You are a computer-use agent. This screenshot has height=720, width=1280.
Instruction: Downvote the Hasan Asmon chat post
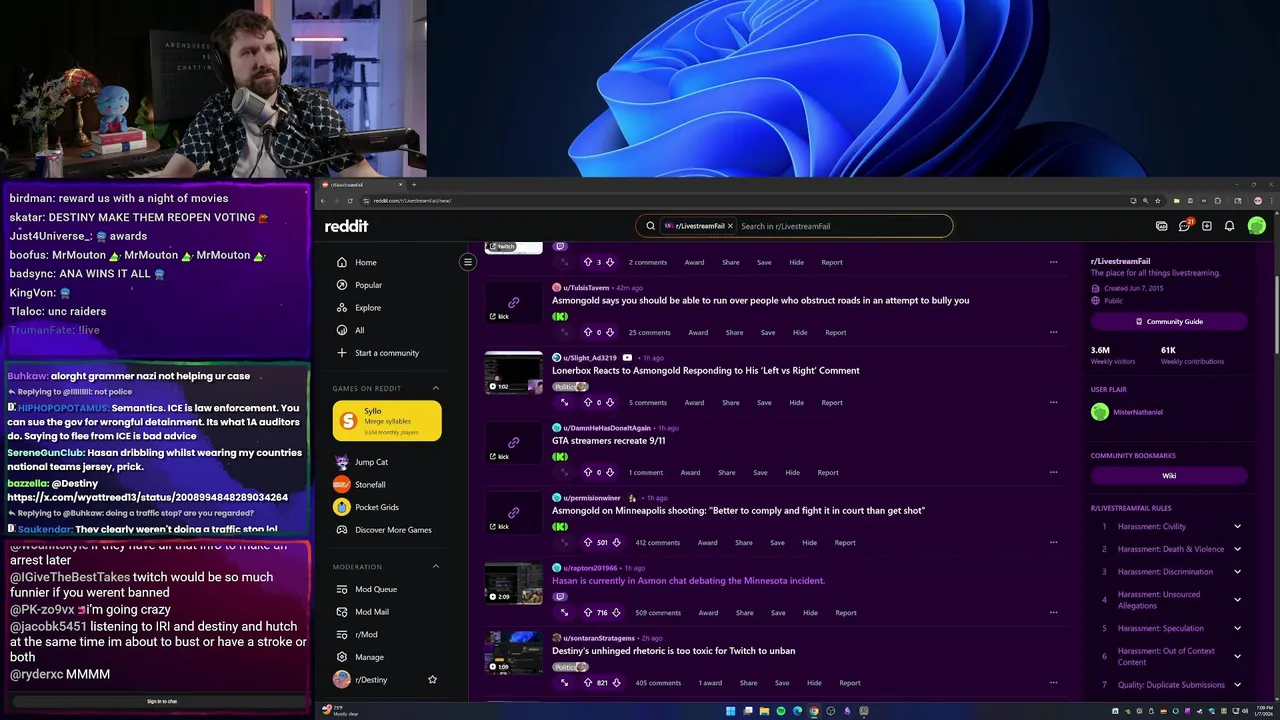pos(616,613)
